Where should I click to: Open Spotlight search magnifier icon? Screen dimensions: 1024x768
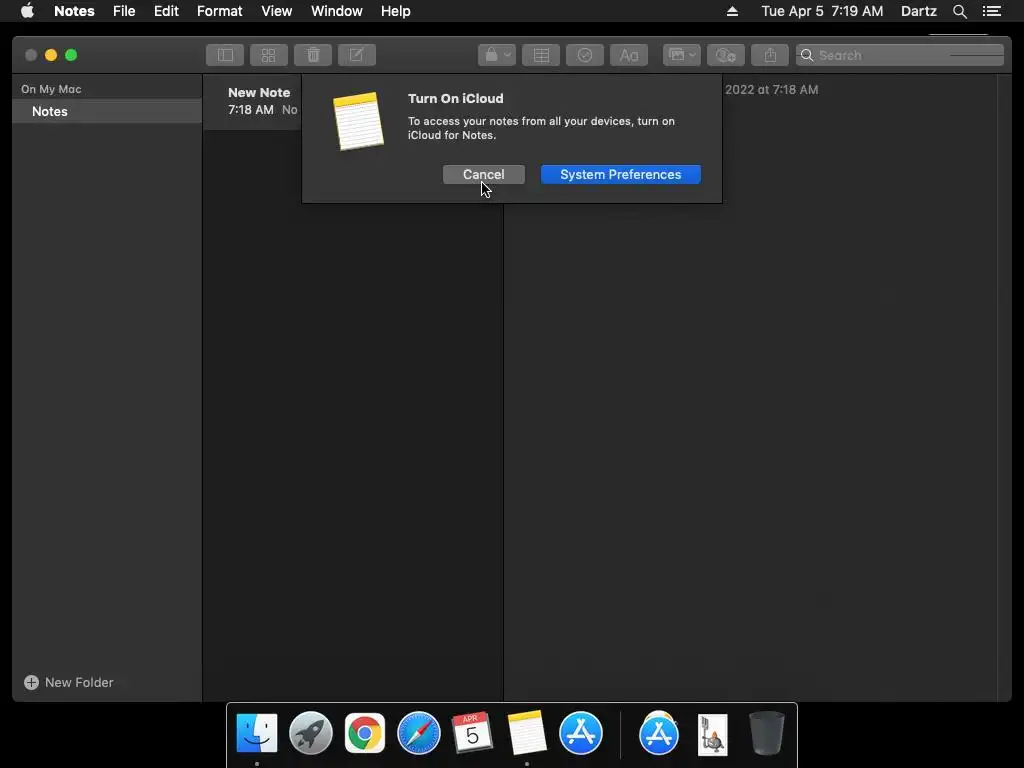(x=959, y=11)
